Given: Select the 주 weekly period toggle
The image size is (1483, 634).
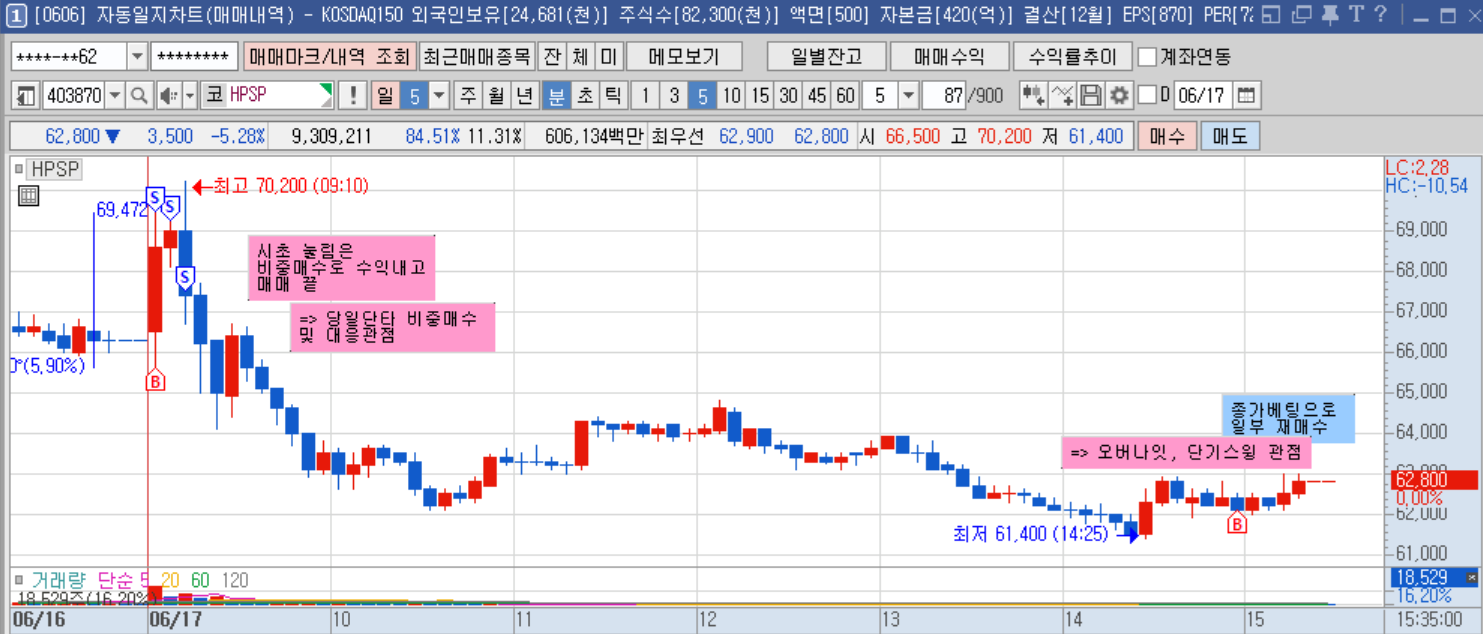Looking at the screenshot, I should pyautogui.click(x=468, y=96).
